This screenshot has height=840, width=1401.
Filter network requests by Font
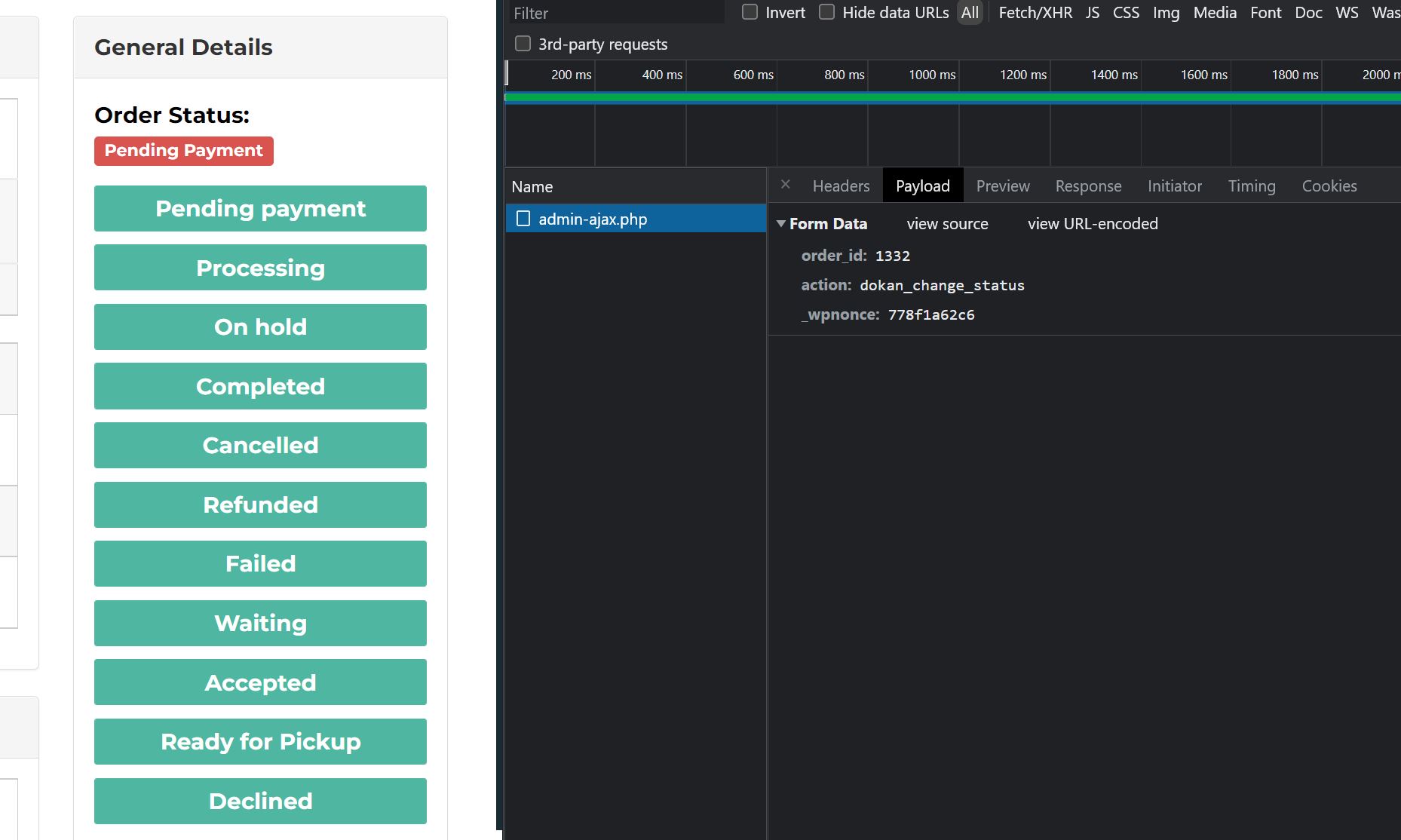1265,13
